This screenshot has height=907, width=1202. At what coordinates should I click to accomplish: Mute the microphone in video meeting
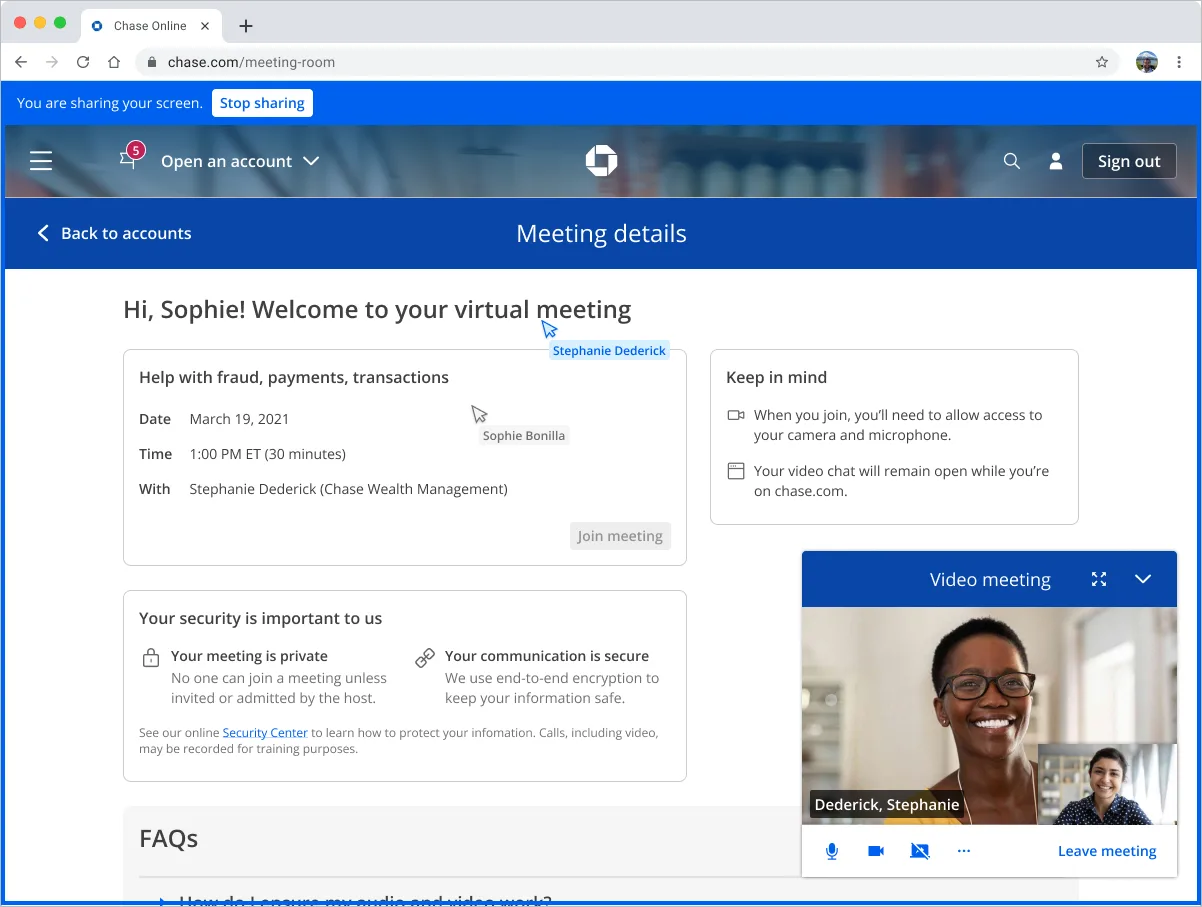tap(831, 851)
